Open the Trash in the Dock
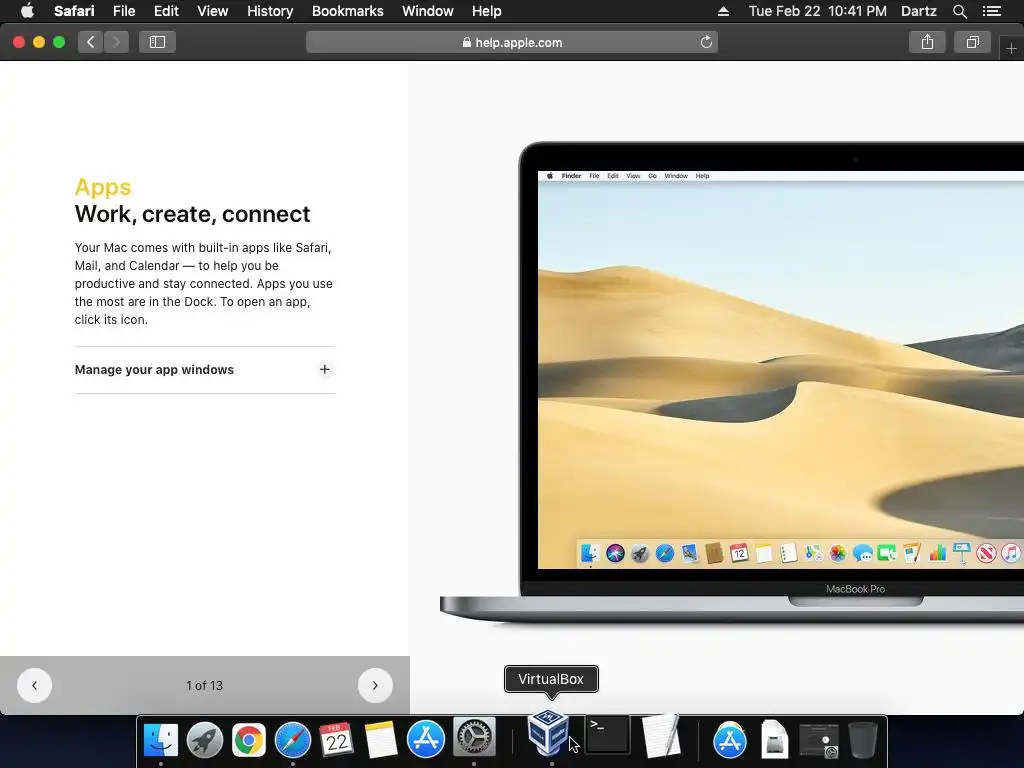This screenshot has height=768, width=1024. coord(863,740)
